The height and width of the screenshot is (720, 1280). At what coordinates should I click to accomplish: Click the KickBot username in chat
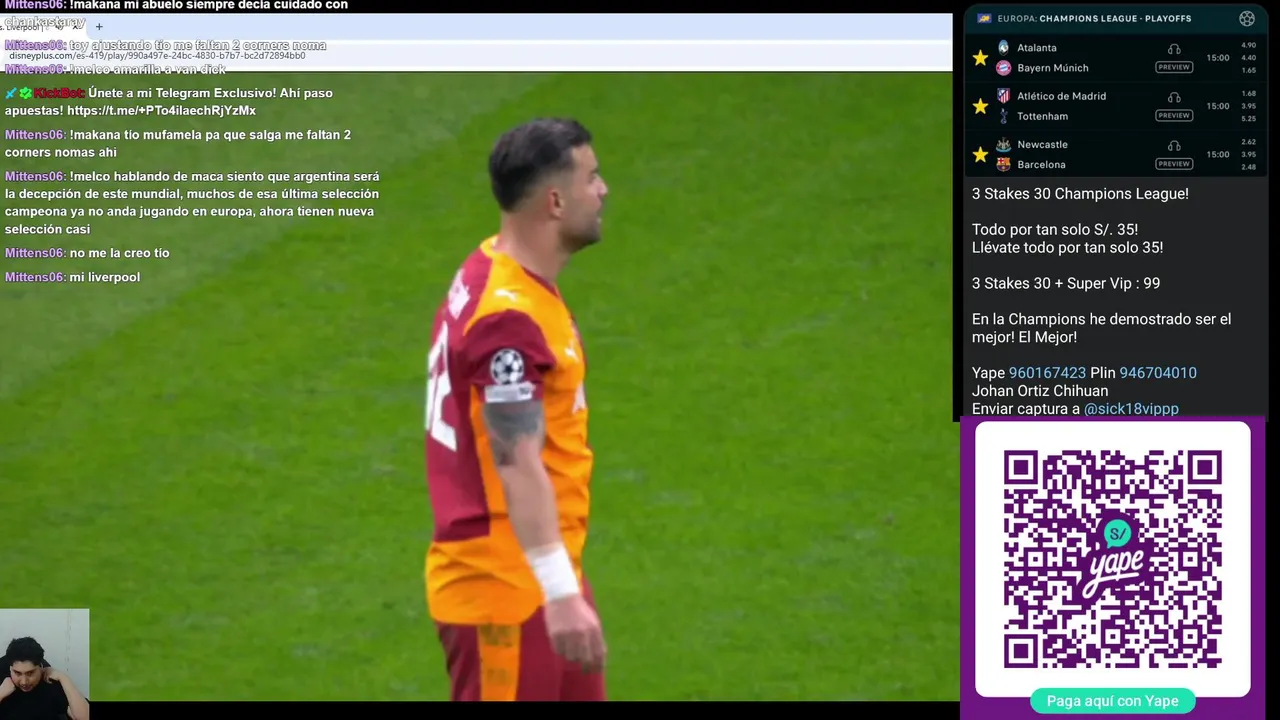pos(59,93)
